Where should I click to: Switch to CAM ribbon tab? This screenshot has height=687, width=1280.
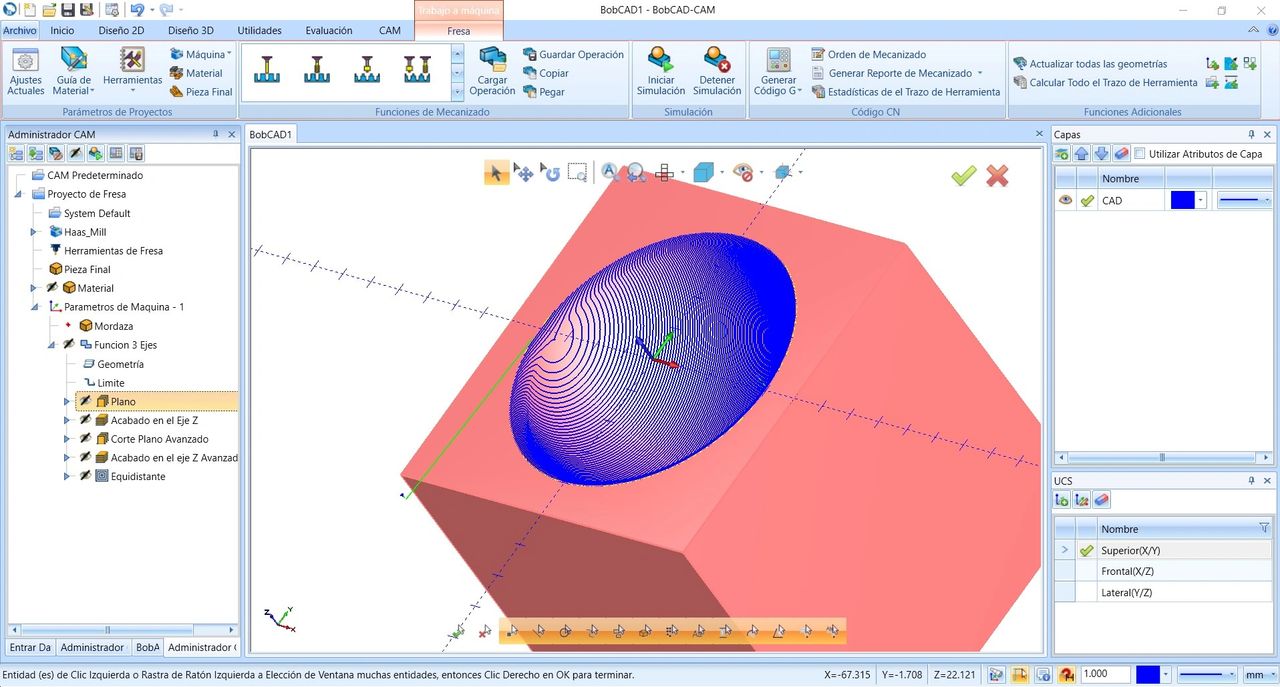390,31
